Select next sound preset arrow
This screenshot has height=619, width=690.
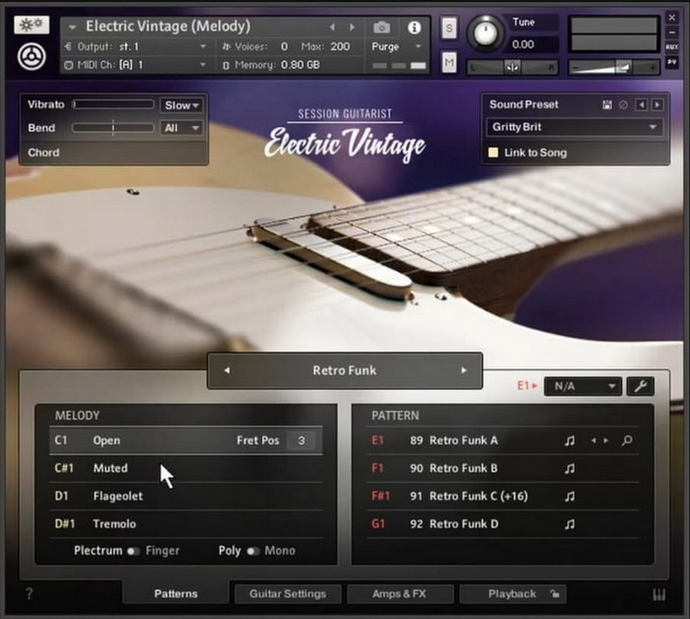[x=657, y=105]
